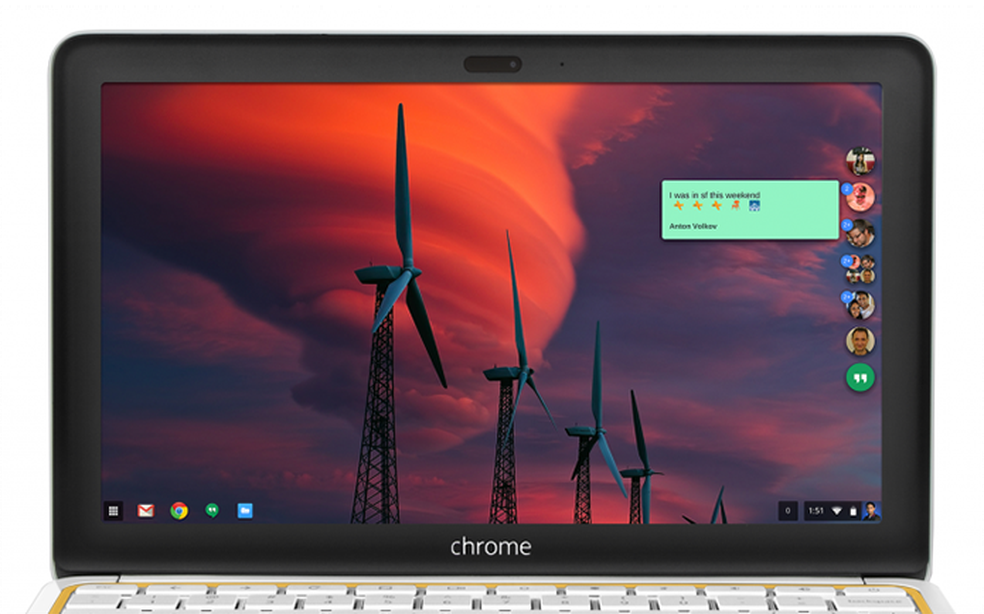Click the battery indicator in the tray

[853, 510]
